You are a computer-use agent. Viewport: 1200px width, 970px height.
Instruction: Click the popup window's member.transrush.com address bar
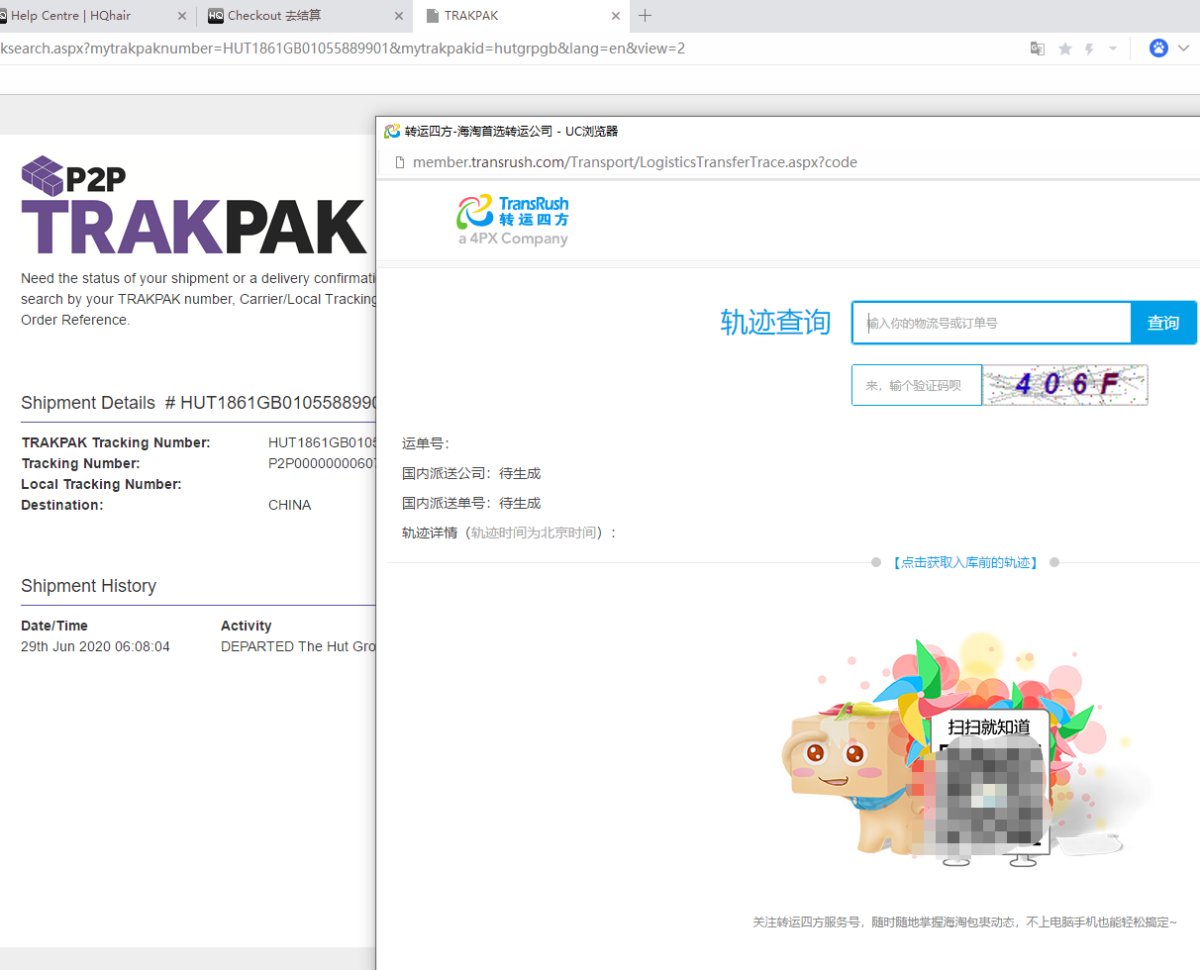(x=635, y=162)
